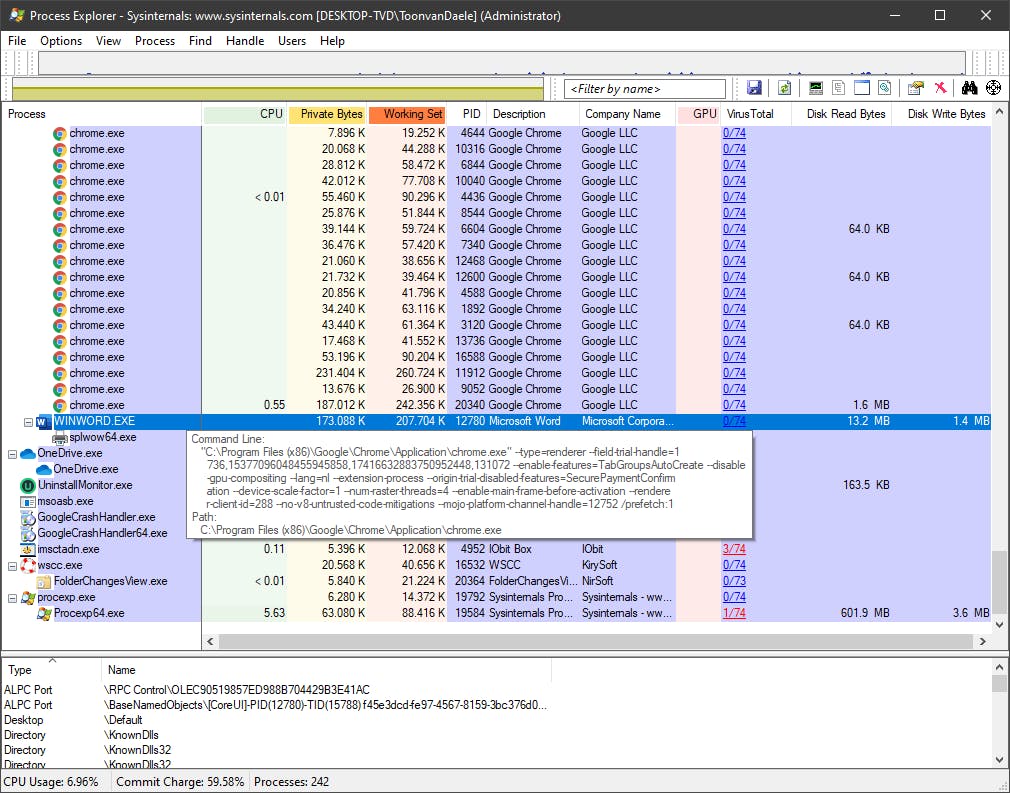The width and height of the screenshot is (1010, 793).
Task: Open the 3/74 VirusTotal link for imsctadn.exe
Action: [734, 549]
